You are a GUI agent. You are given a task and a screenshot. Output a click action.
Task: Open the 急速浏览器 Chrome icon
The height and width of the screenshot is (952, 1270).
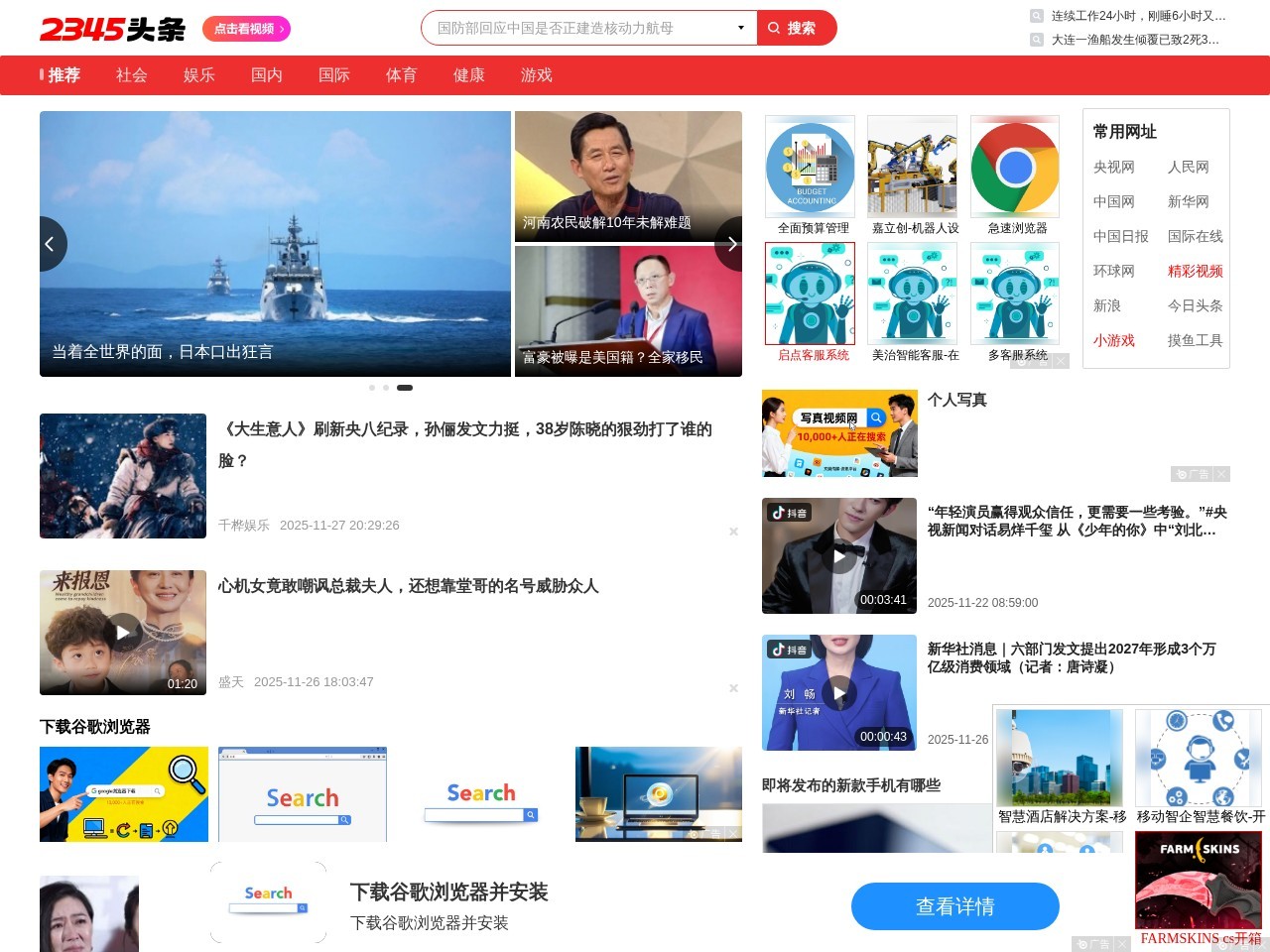point(1015,166)
